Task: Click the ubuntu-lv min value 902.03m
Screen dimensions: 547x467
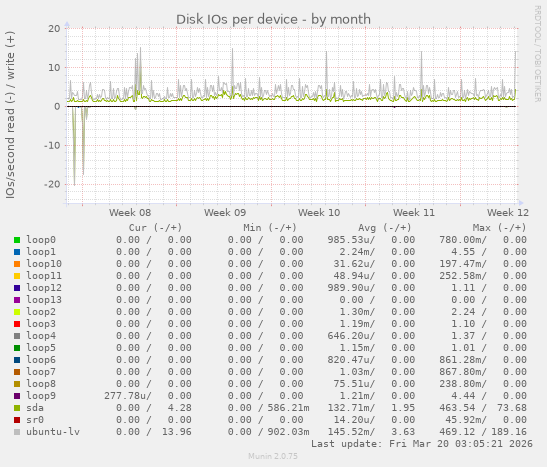Action: pyautogui.click(x=289, y=432)
